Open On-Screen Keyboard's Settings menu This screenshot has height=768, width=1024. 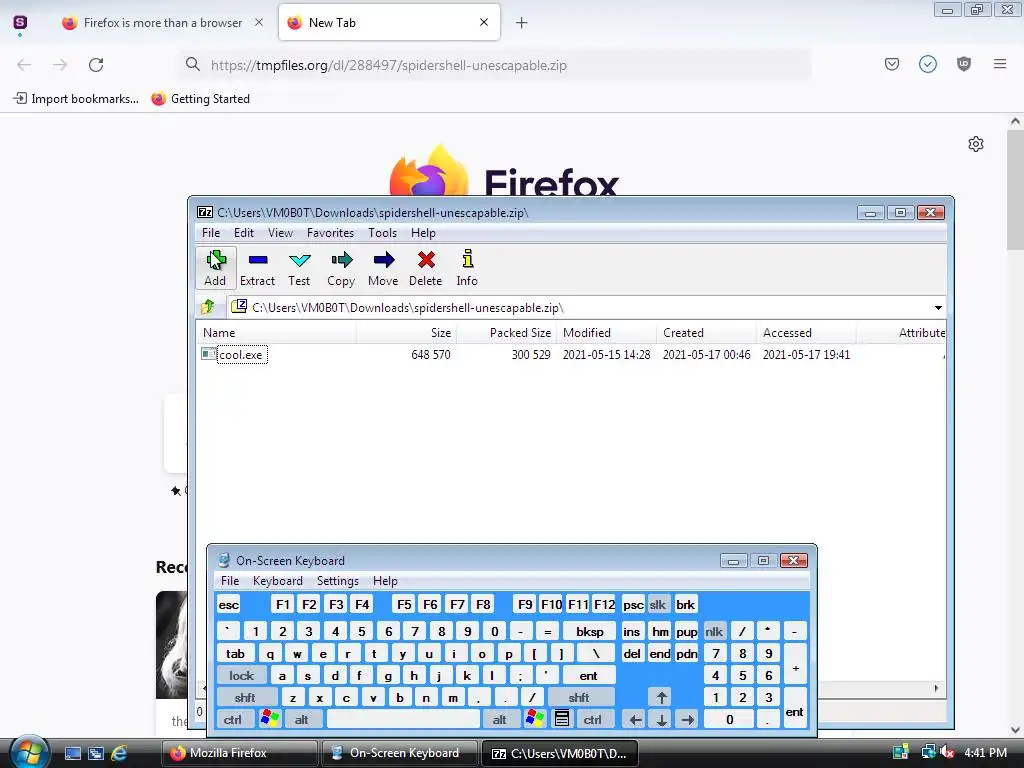pos(338,581)
